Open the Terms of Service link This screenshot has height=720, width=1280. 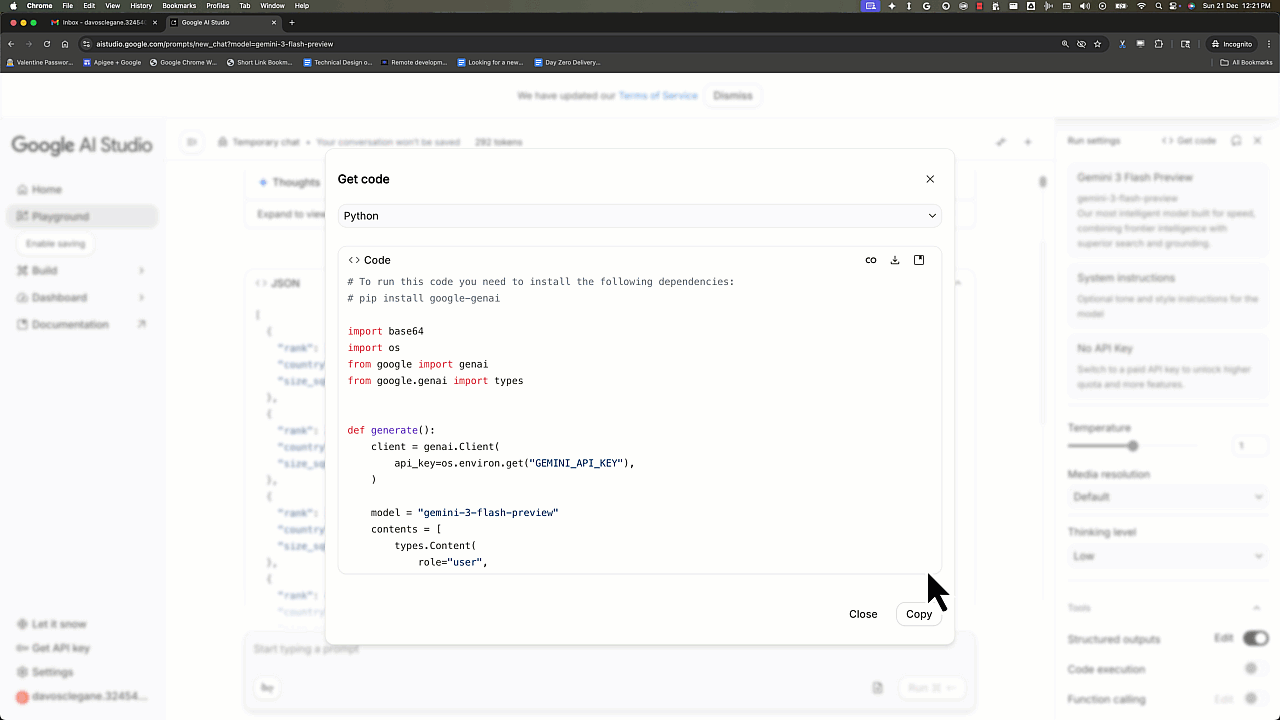pyautogui.click(x=658, y=96)
